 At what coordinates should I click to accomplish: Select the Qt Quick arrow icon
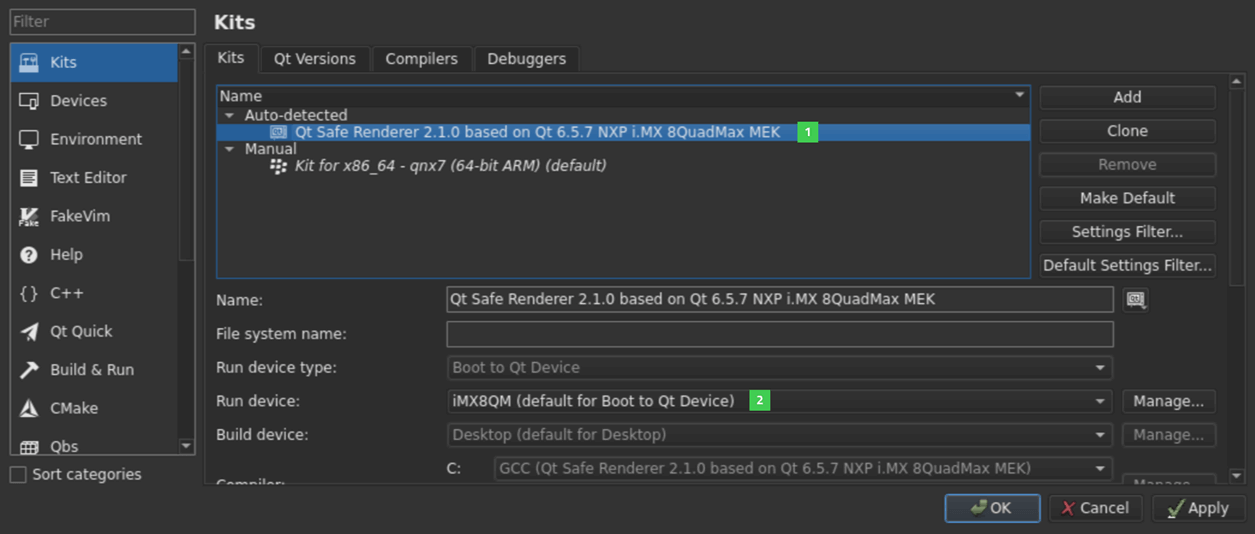(29, 331)
